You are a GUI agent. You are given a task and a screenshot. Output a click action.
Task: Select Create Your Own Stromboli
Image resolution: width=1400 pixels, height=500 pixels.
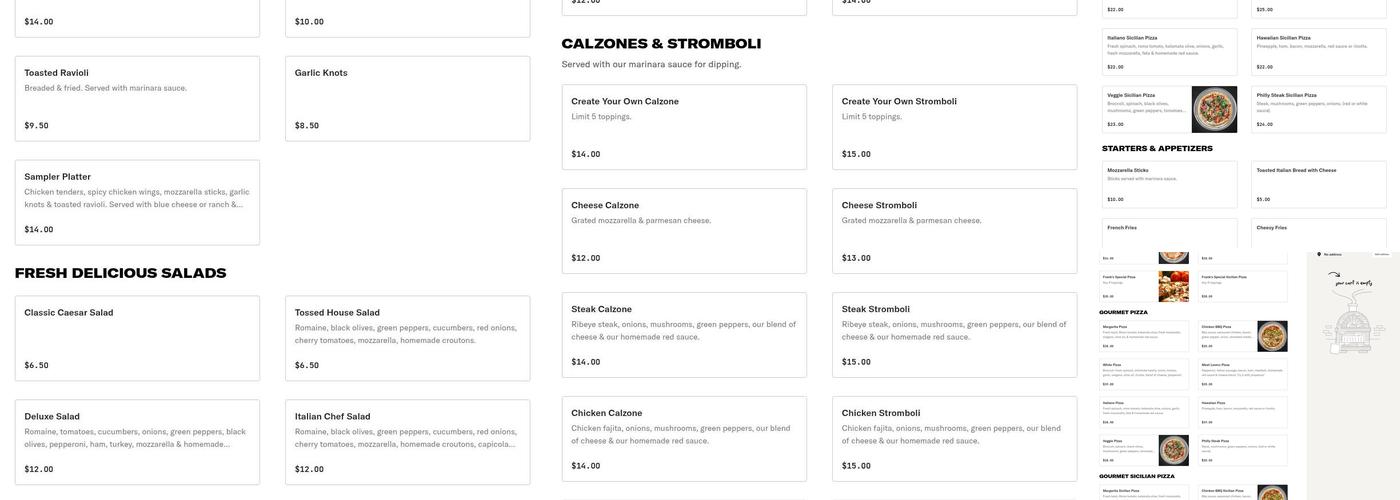coord(954,127)
